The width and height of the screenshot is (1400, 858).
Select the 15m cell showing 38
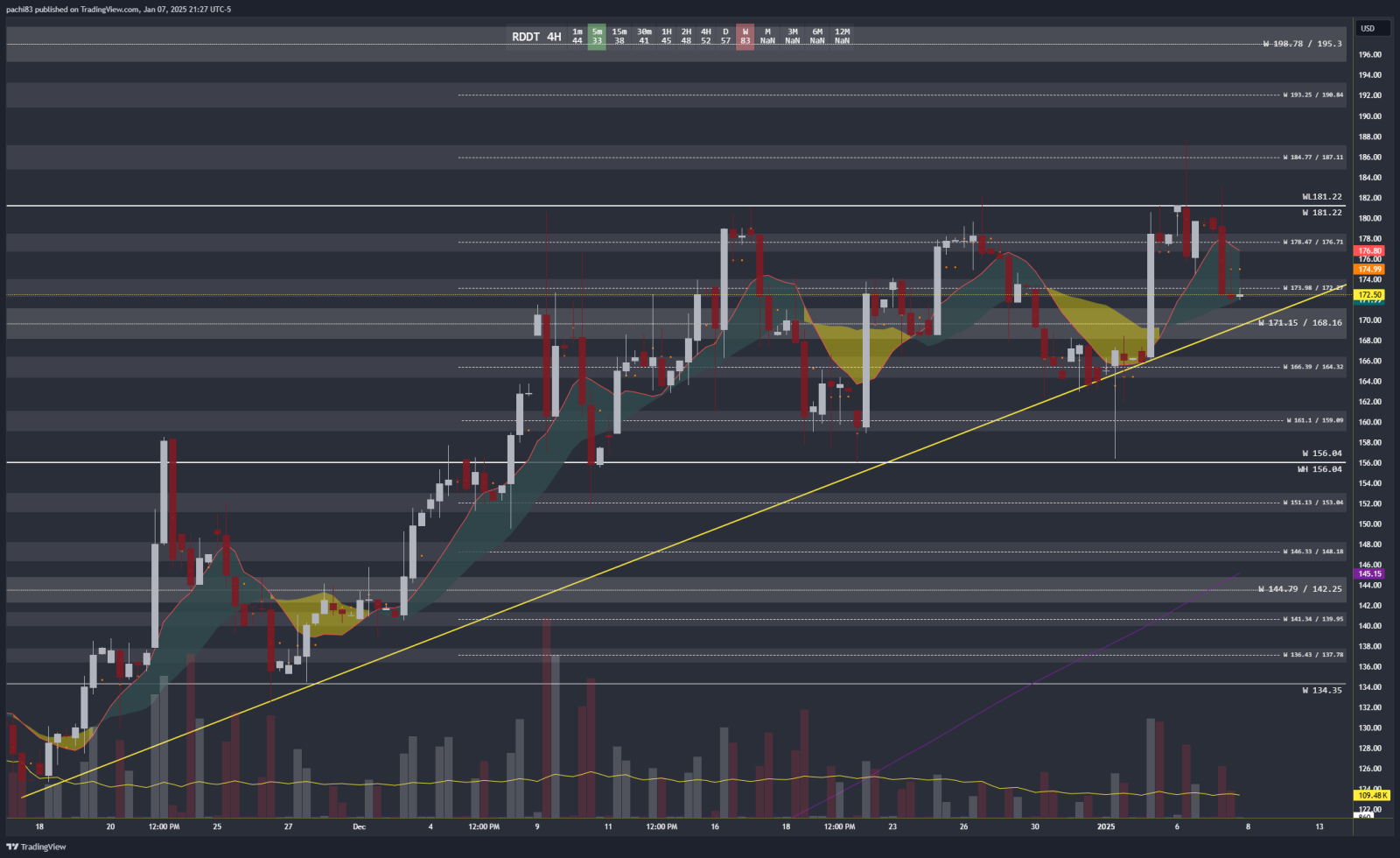619,37
